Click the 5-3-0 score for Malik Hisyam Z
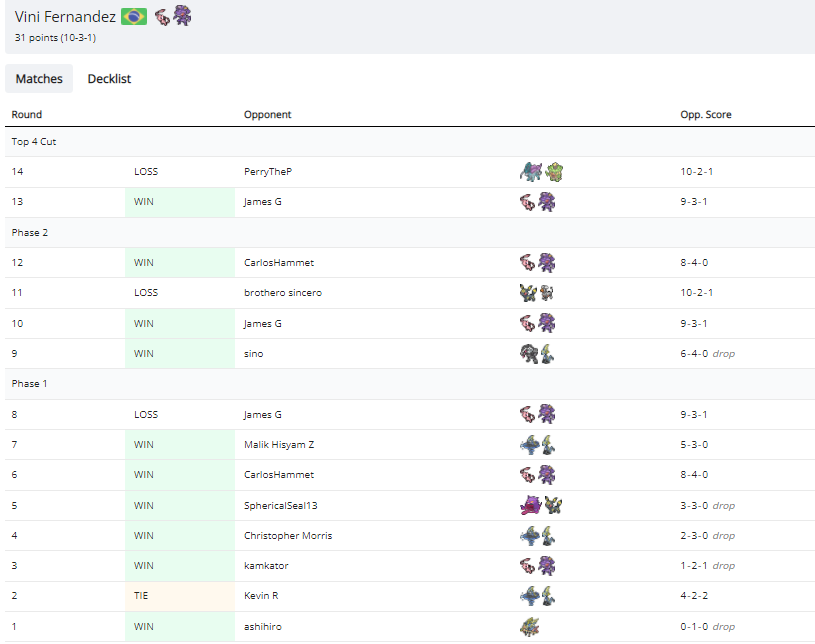 pyautogui.click(x=694, y=444)
